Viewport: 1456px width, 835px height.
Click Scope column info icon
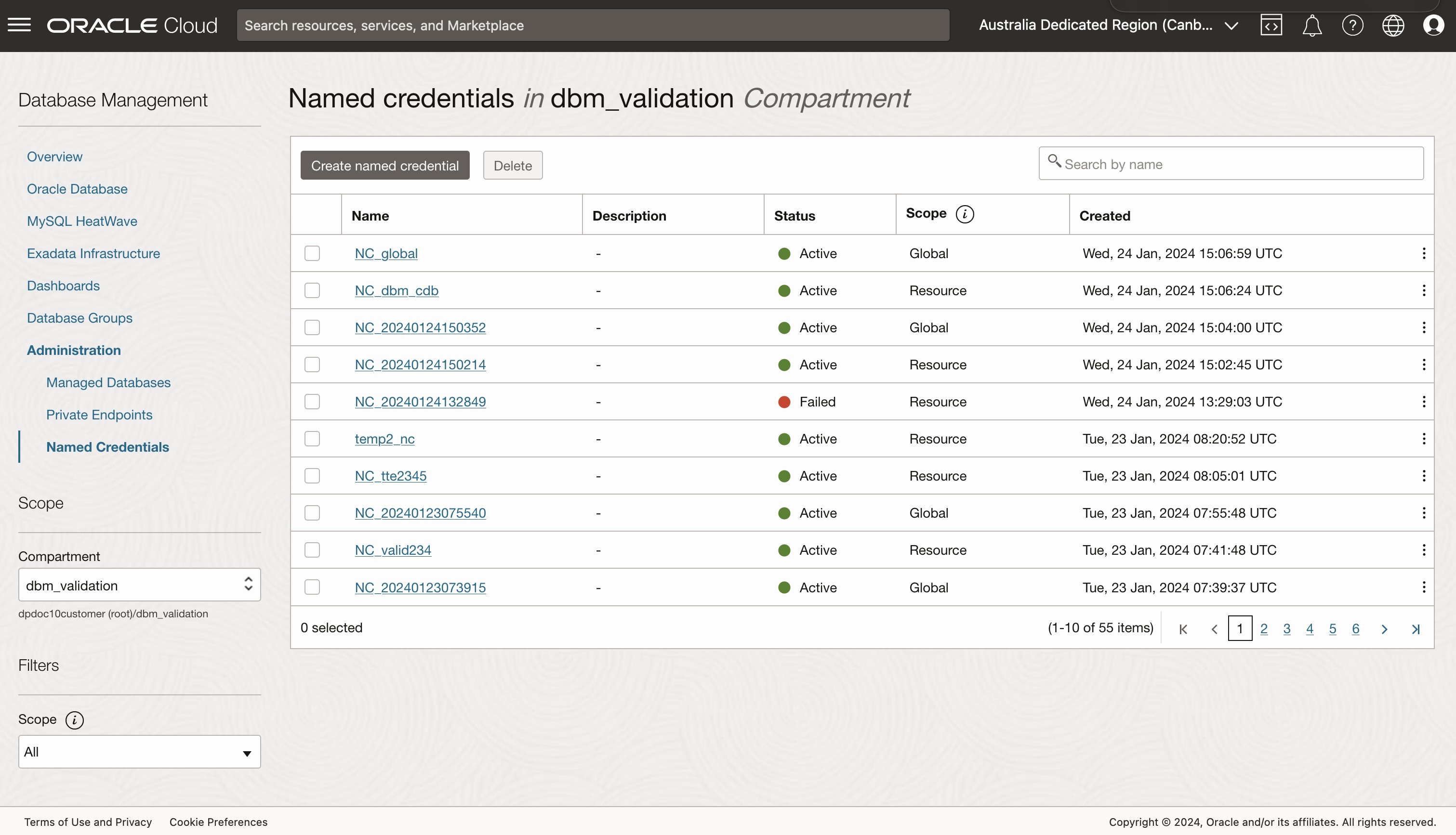click(965, 214)
